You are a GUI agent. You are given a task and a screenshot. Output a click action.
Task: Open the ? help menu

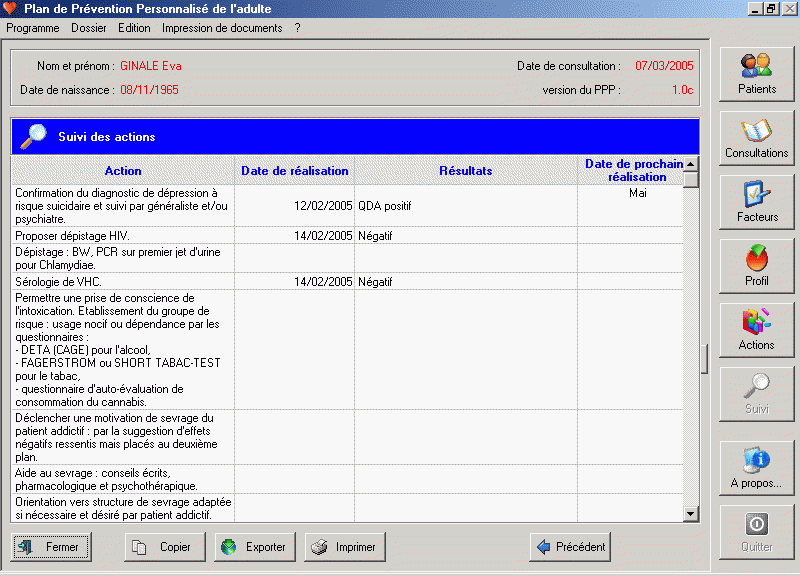click(x=297, y=28)
